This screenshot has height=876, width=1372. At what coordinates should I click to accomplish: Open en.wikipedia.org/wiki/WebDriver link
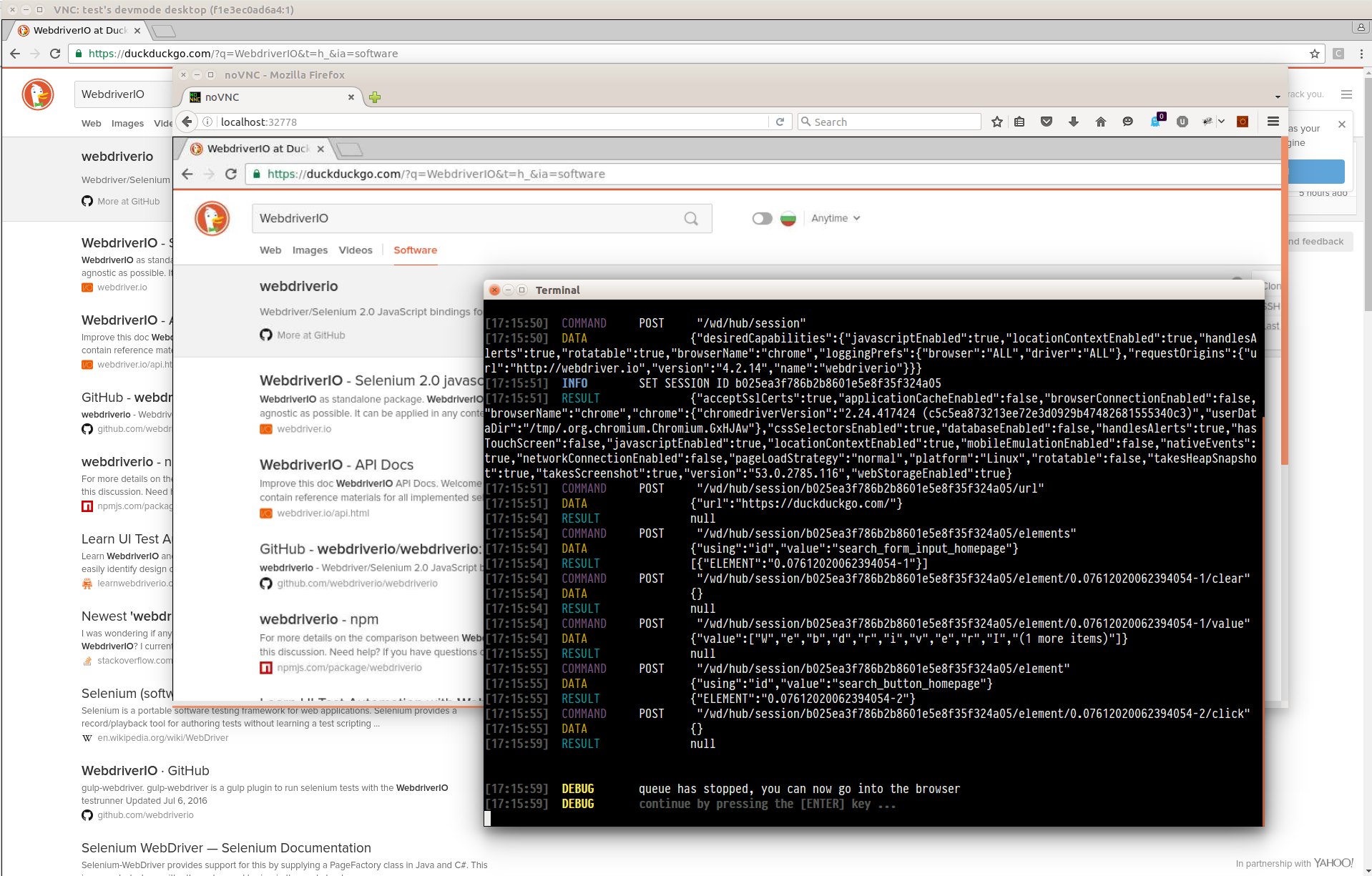[163, 738]
